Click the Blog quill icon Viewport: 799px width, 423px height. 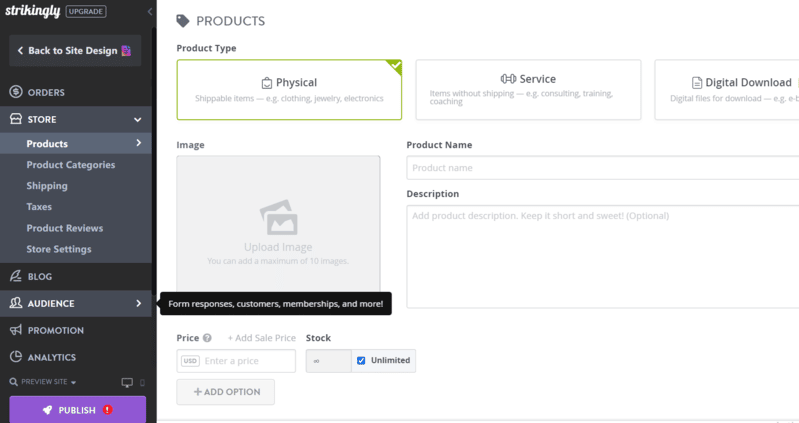[x=16, y=276]
